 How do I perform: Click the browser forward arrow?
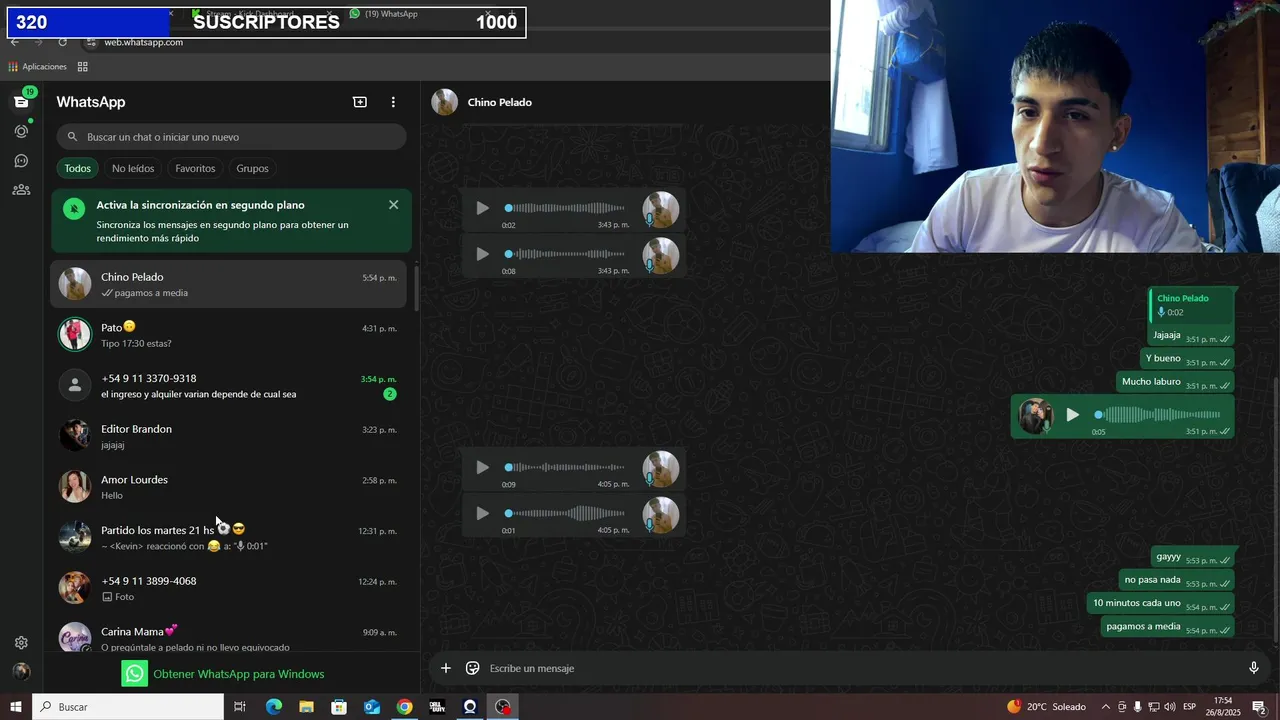click(39, 42)
